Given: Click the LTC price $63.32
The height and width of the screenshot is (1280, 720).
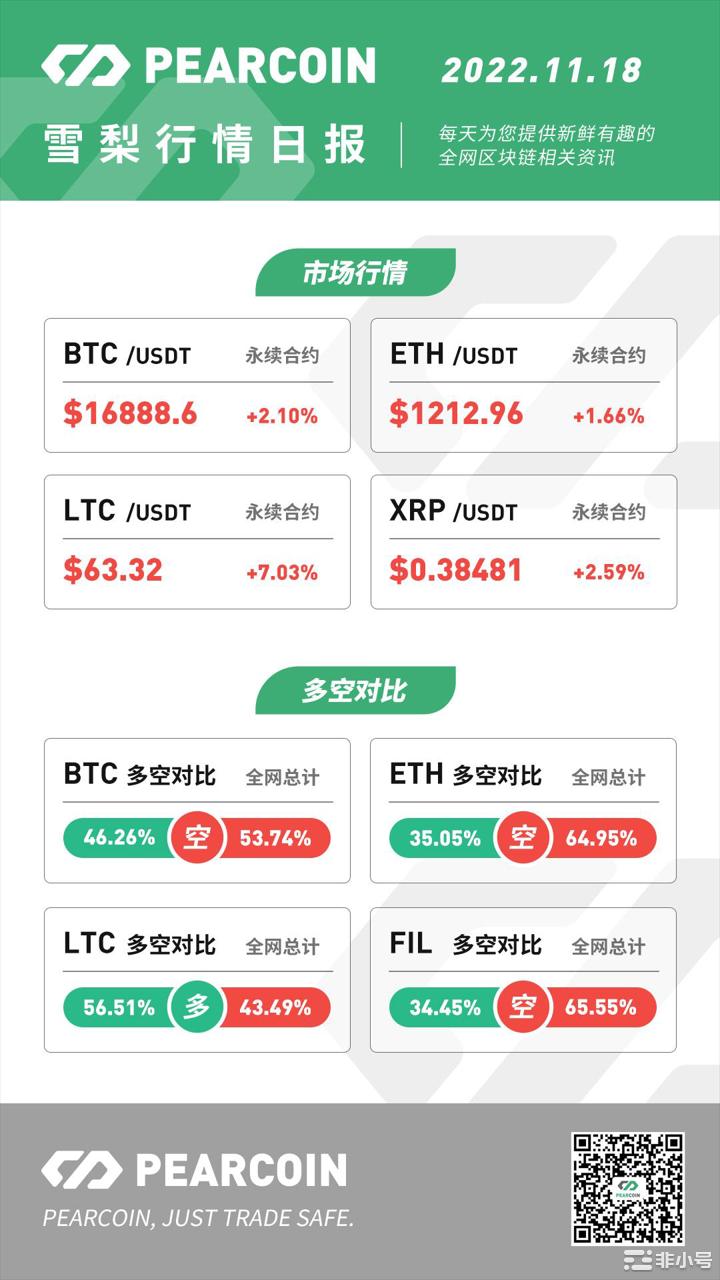Looking at the screenshot, I should coord(113,571).
